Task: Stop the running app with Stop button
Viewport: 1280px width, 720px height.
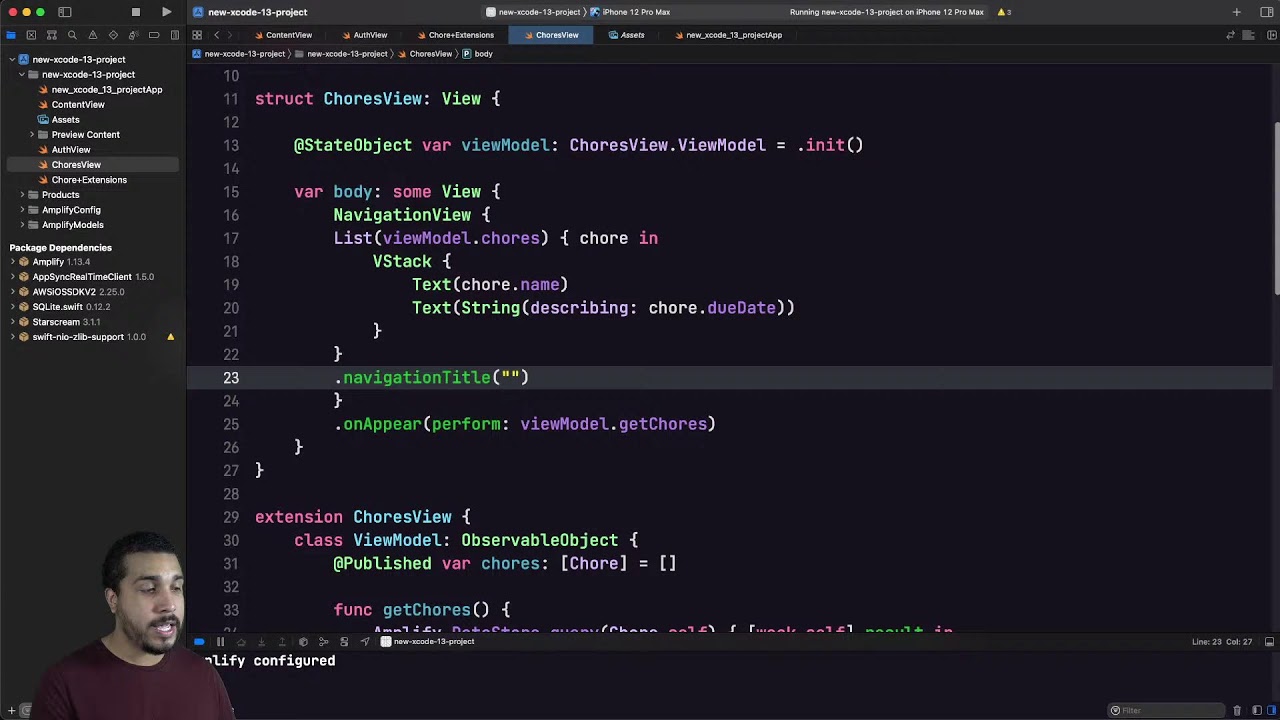Action: [x=136, y=12]
